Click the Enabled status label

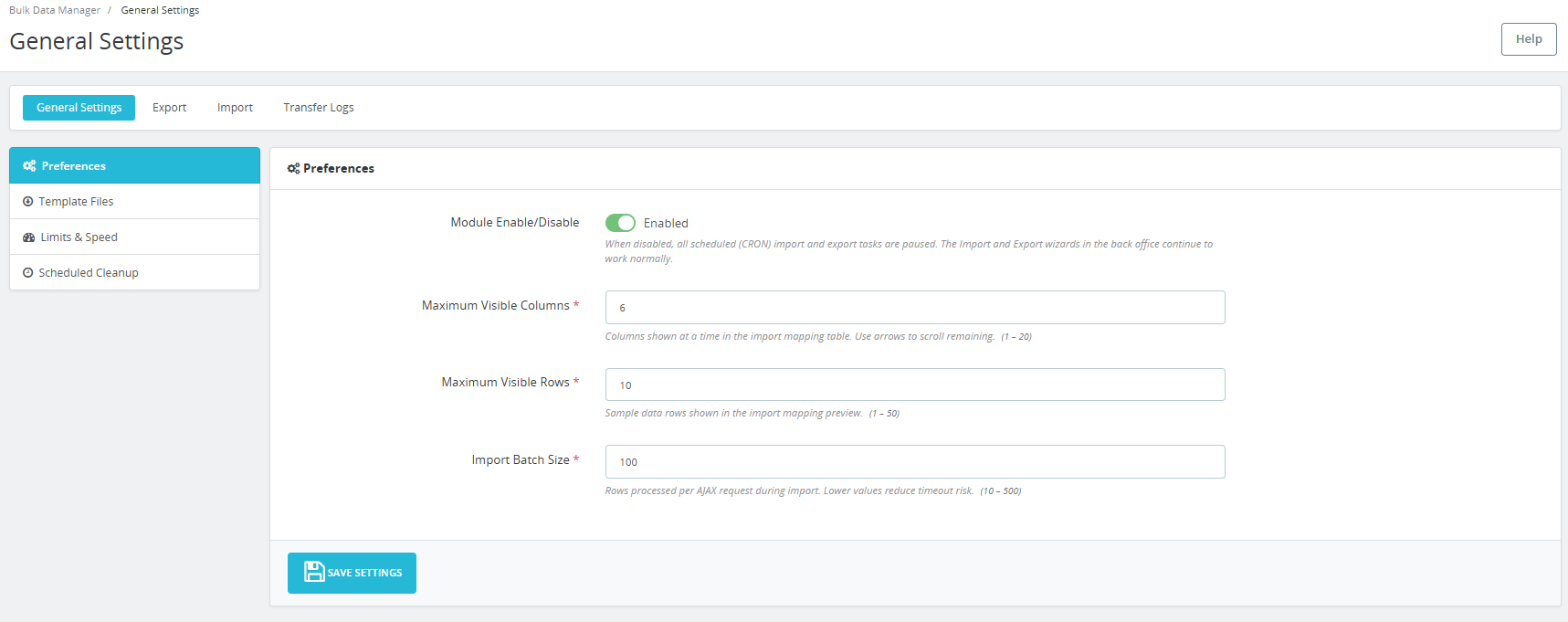click(x=666, y=224)
